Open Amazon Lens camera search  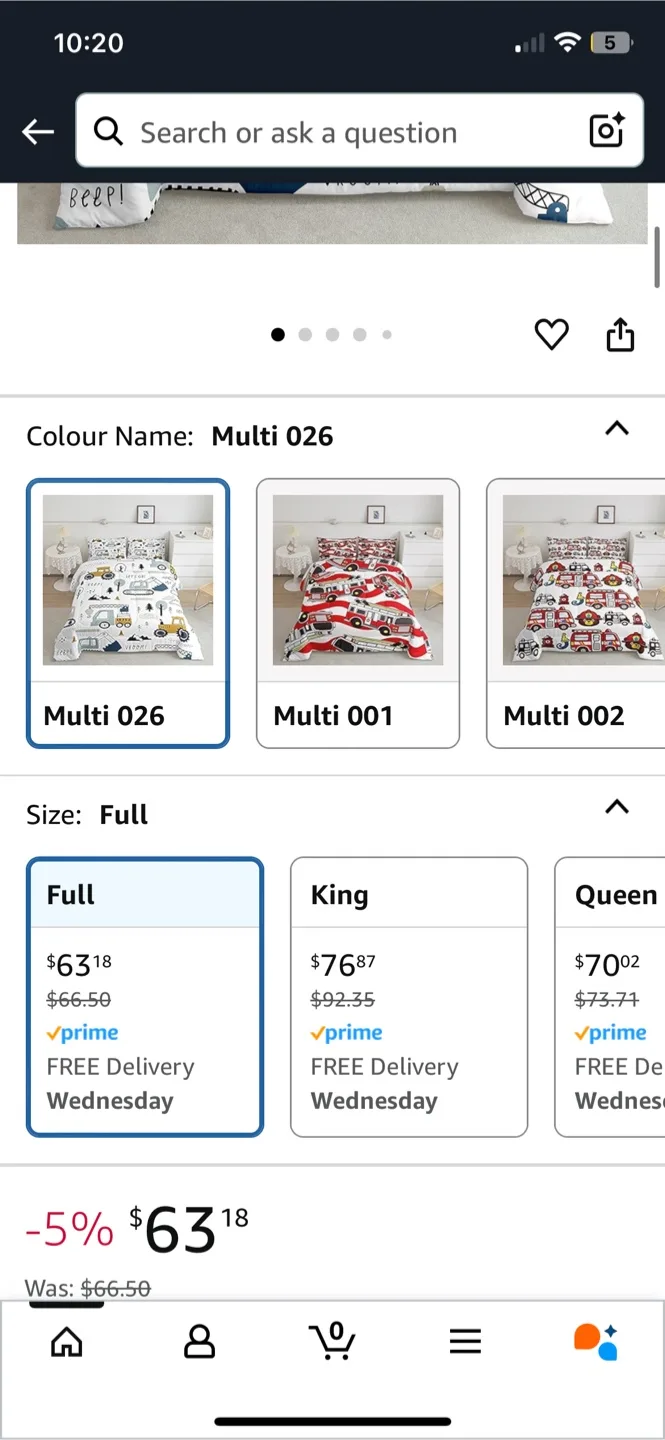[606, 131]
